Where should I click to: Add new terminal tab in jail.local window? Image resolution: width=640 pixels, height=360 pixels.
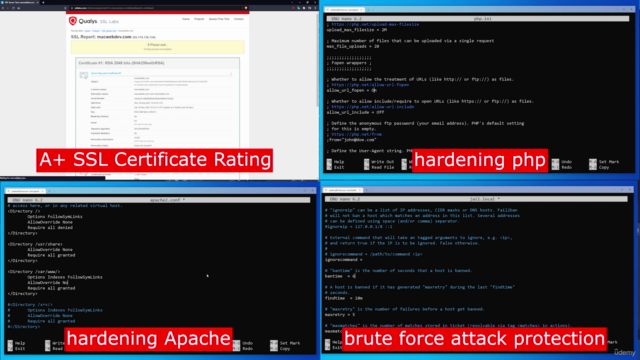tap(366, 190)
